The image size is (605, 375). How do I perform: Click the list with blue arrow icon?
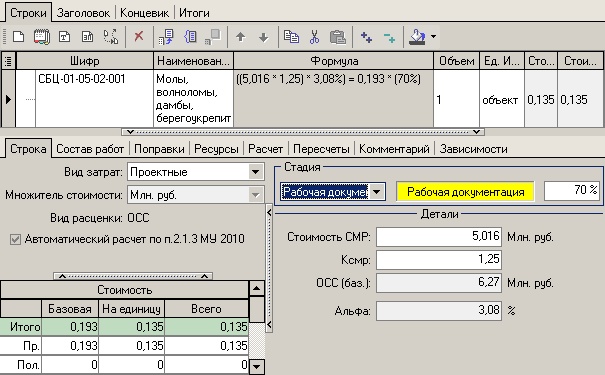point(166,37)
